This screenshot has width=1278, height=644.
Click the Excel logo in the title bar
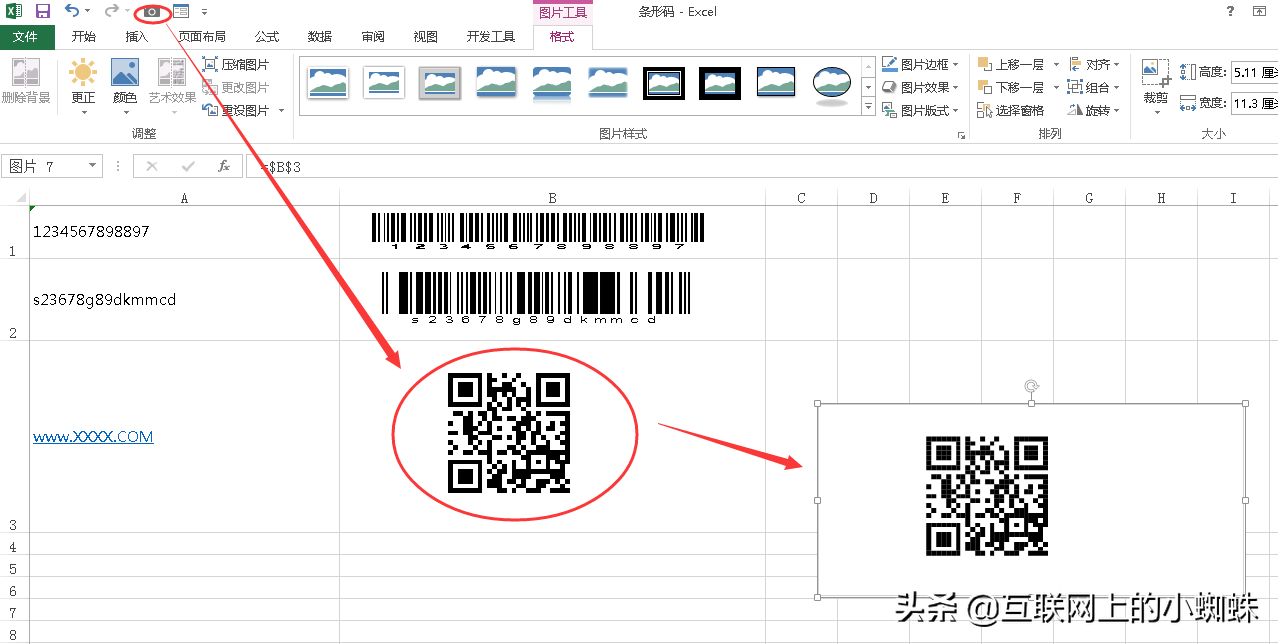(14, 11)
